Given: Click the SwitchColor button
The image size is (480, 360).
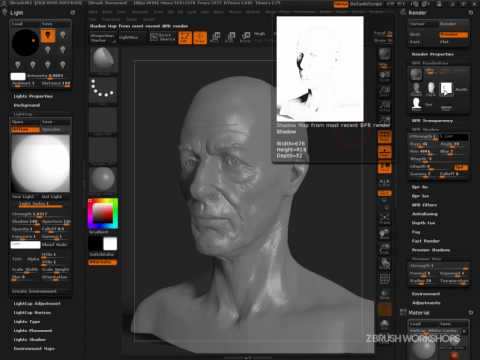Looking at the screenshot, I should point(102,254).
